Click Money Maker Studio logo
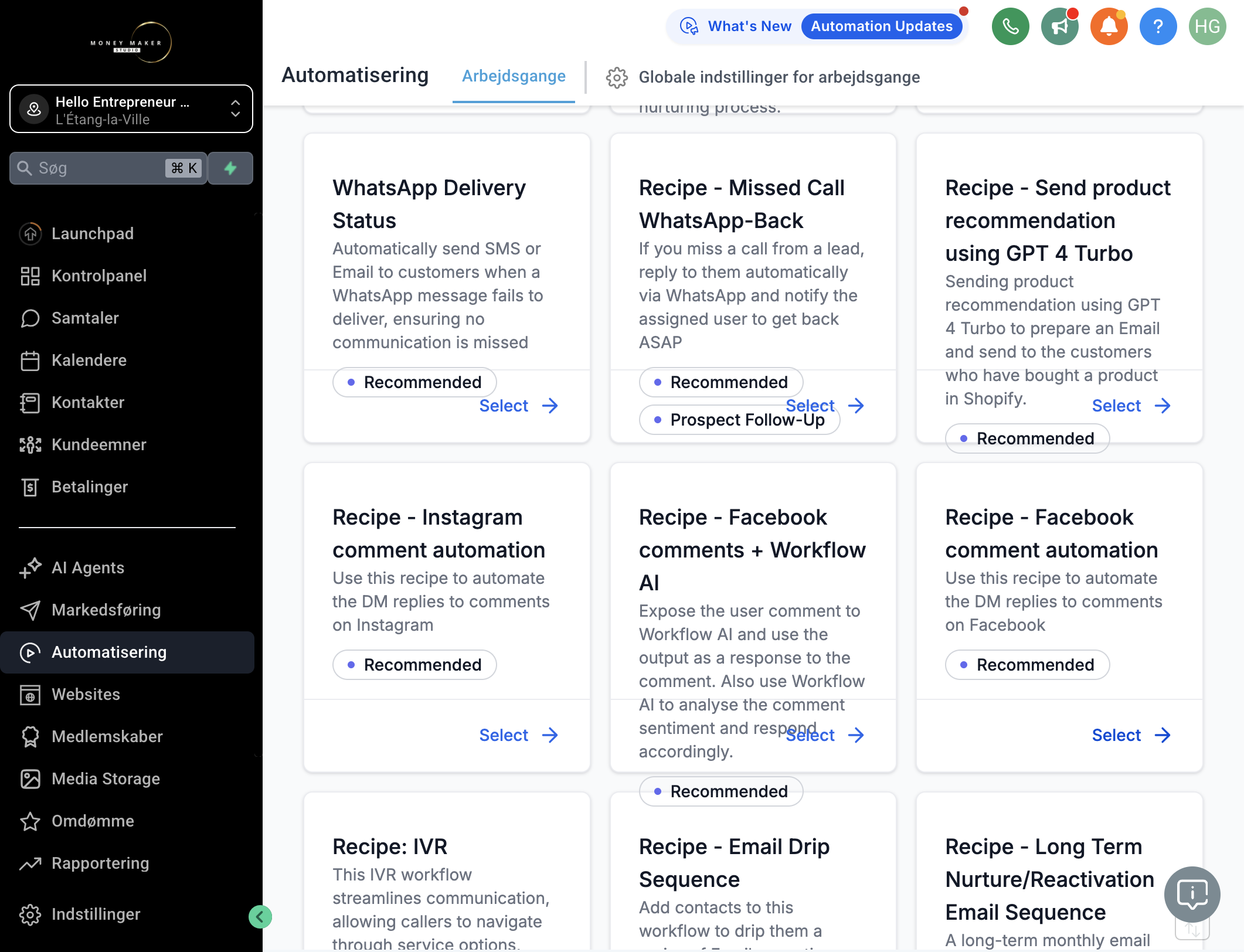The image size is (1244, 952). [x=131, y=42]
